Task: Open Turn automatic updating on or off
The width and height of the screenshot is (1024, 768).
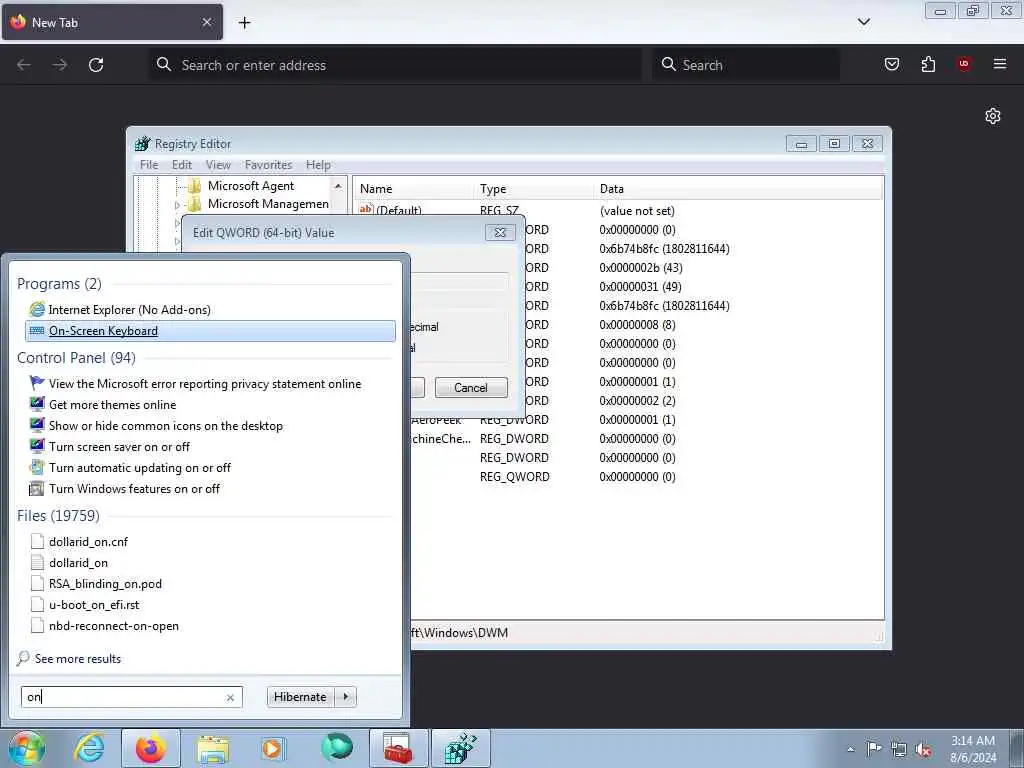Action: 140,468
